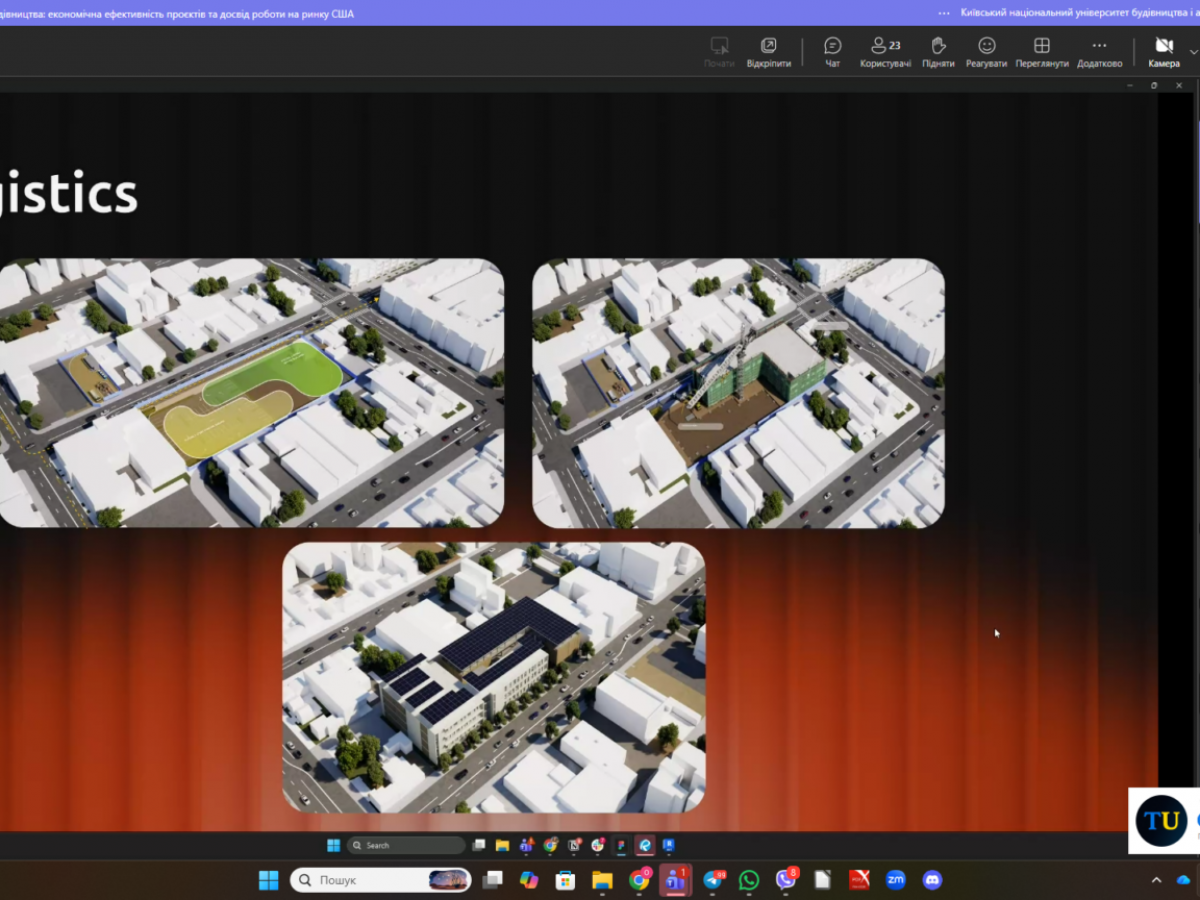Open the Переглянути view options
Viewport: 1200px width, 900px height.
[1041, 52]
